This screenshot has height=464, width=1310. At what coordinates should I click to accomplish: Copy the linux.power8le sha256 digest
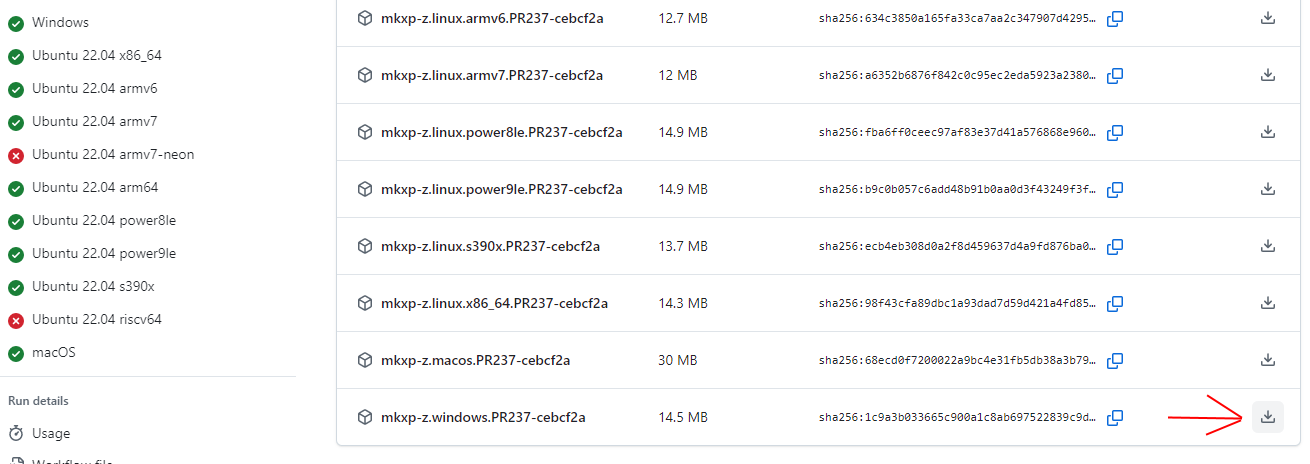(x=1116, y=132)
